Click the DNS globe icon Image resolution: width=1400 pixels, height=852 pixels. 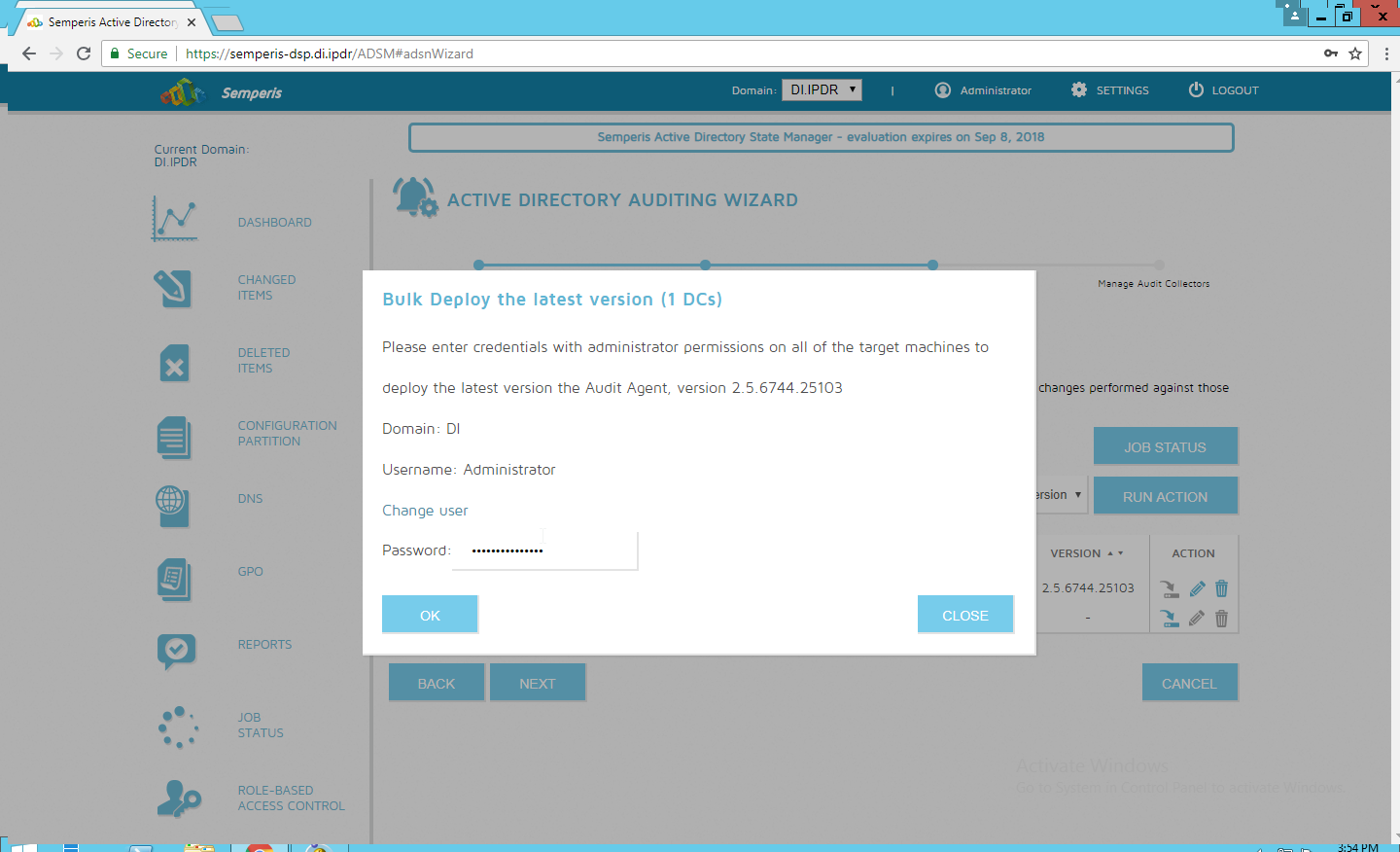pos(172,505)
